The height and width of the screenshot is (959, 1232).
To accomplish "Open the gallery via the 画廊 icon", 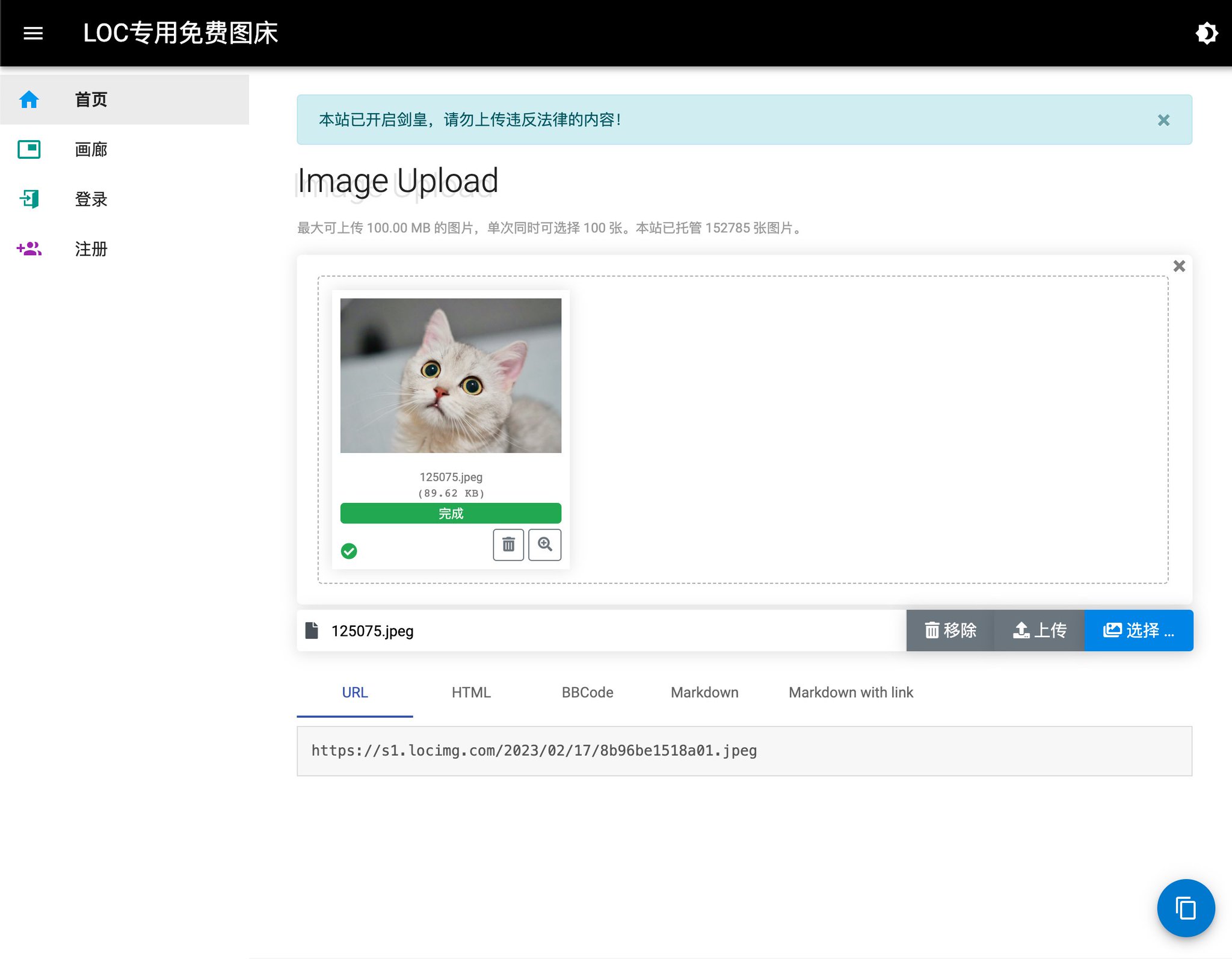I will coord(29,149).
